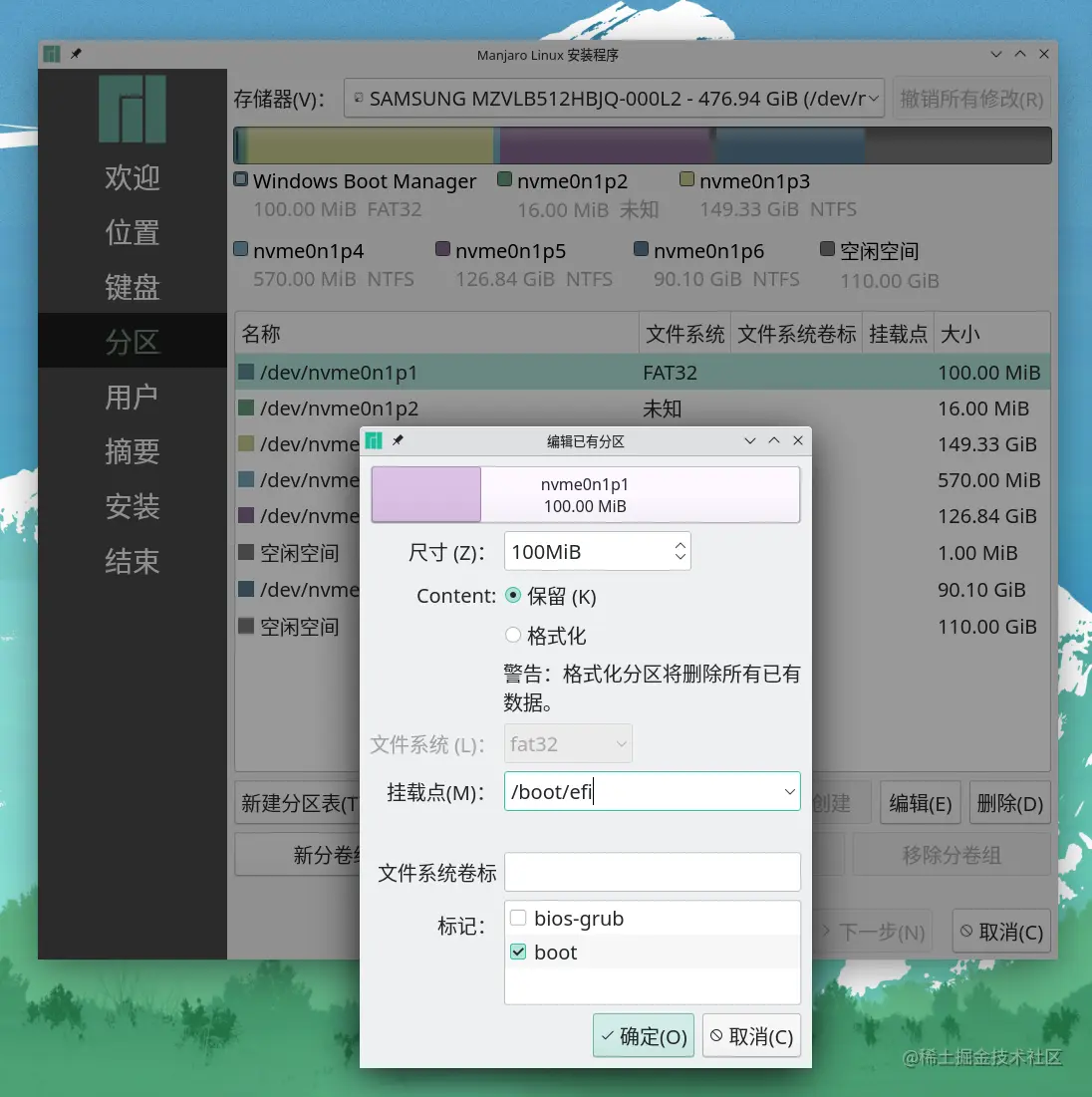Click the color icon of the 149.33 GiB row

click(x=246, y=442)
